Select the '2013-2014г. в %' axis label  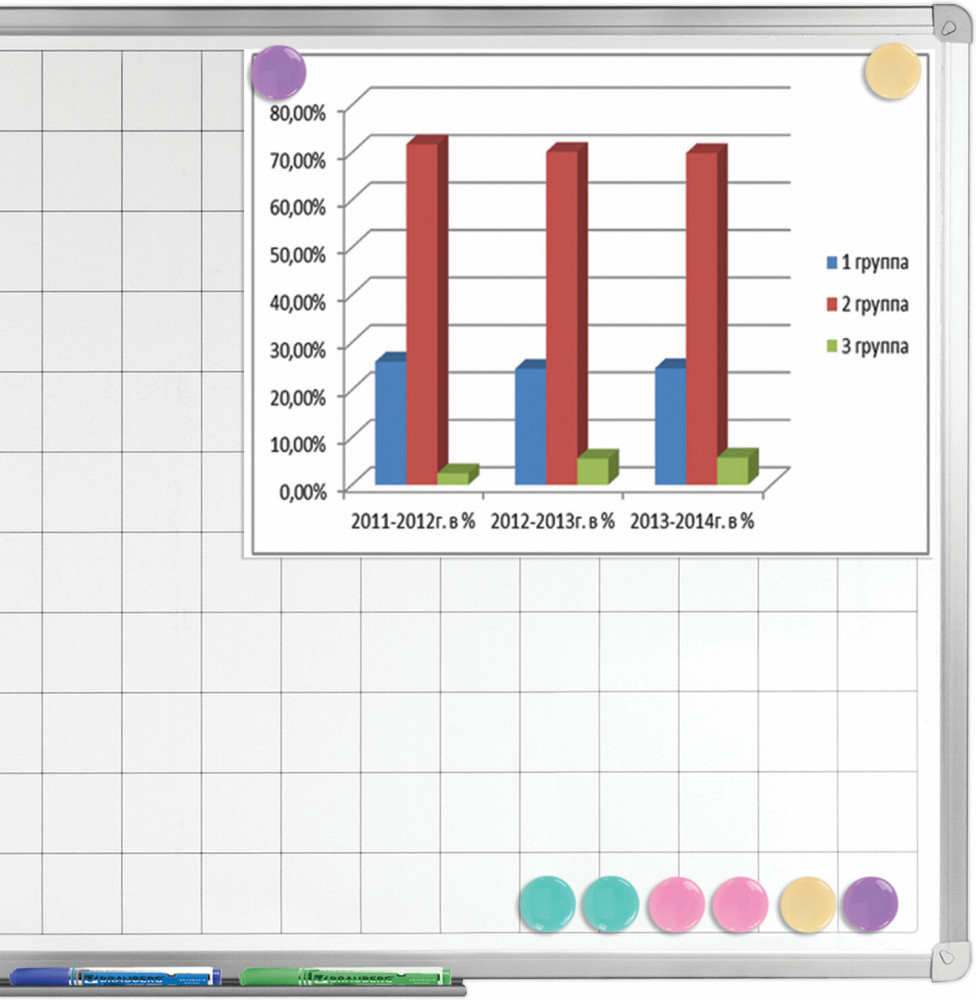tap(691, 521)
